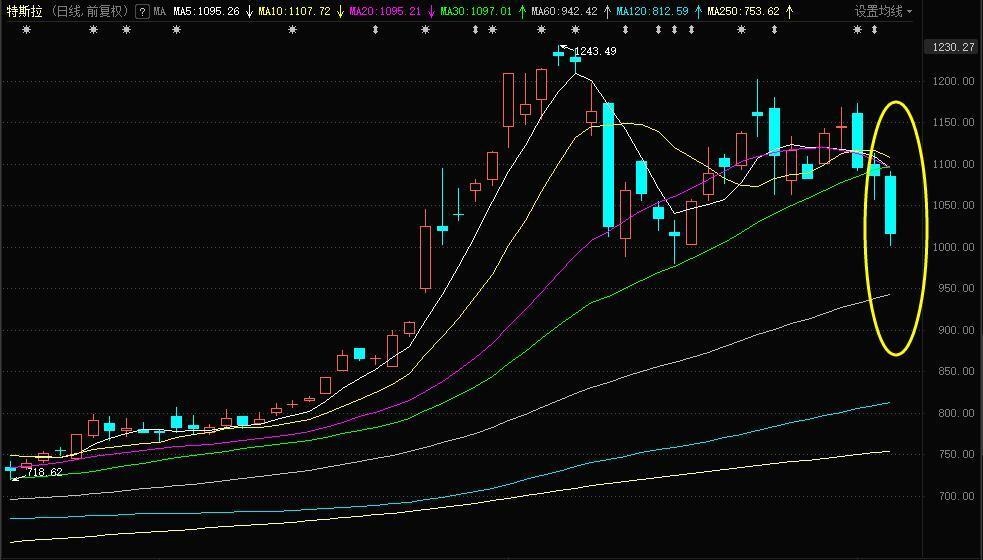Click the up arrow after MA250 value
This screenshot has width=983, height=560.
pyautogui.click(x=790, y=12)
